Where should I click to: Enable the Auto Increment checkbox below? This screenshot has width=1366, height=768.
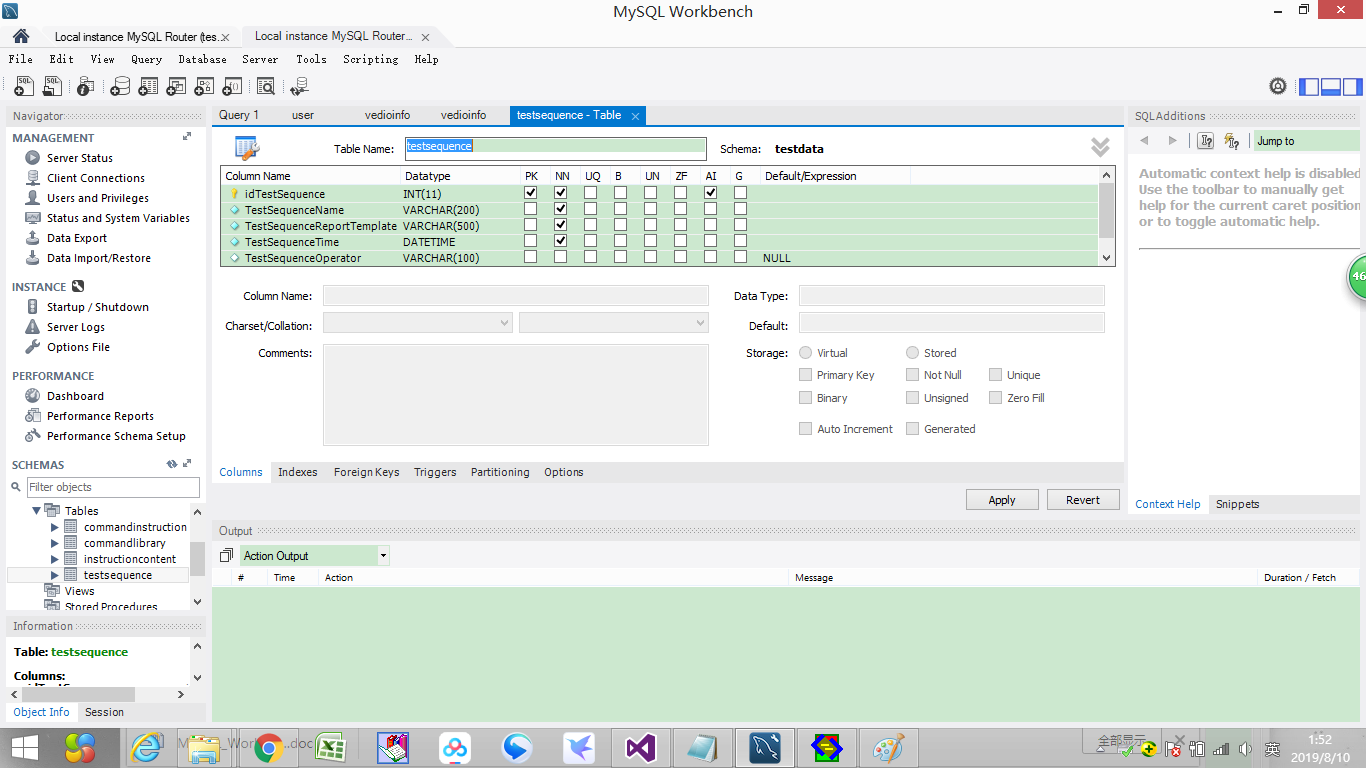[x=806, y=429]
